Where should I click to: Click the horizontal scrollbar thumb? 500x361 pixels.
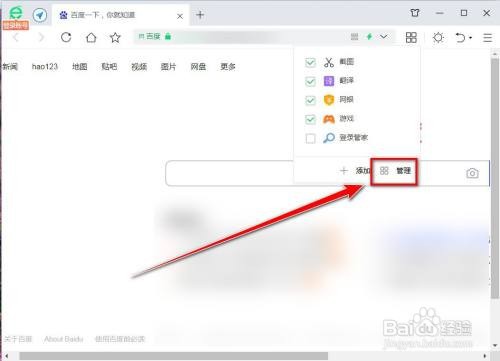pos(174,356)
